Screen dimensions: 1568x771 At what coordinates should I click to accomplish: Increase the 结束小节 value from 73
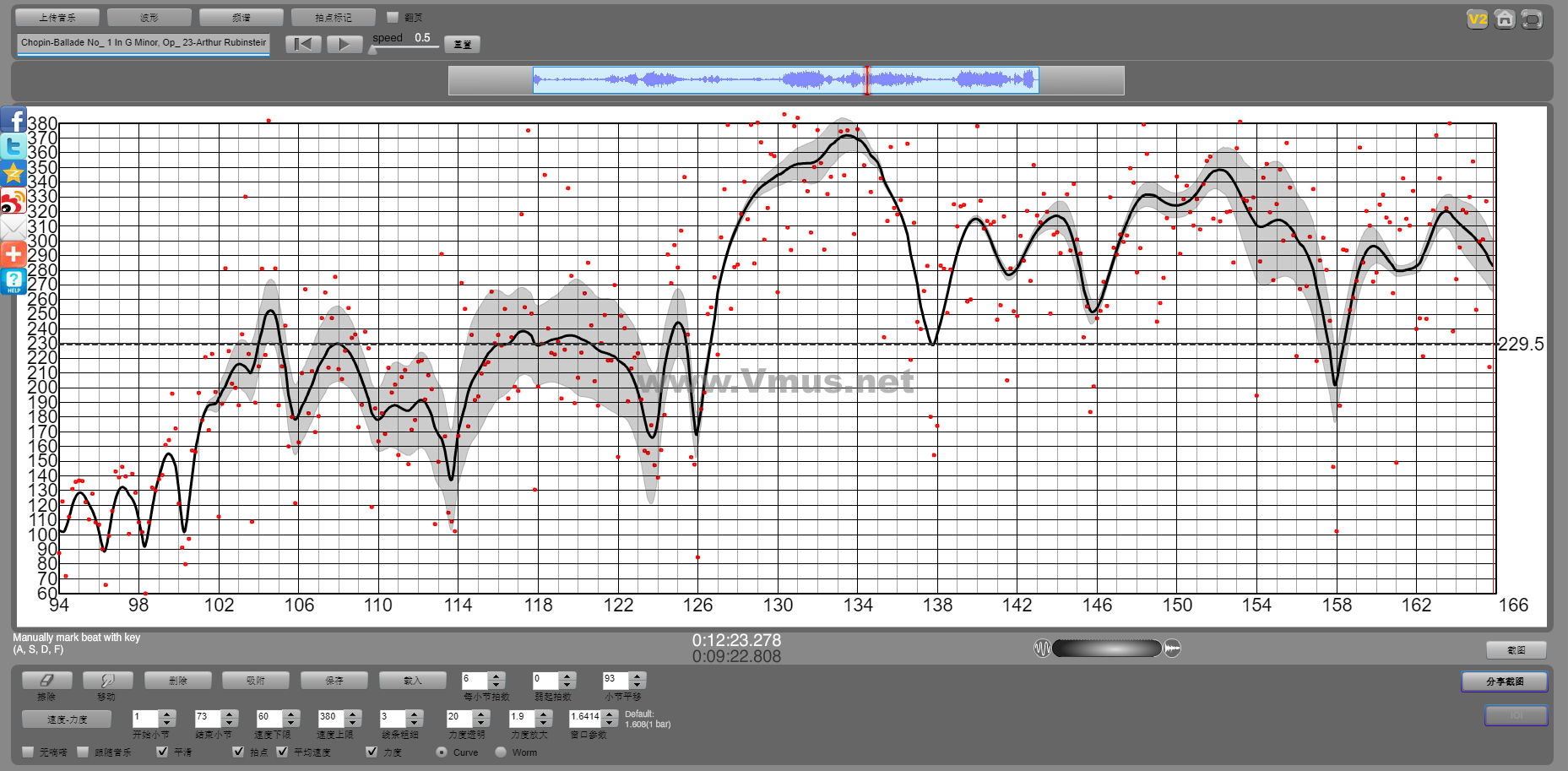(x=230, y=714)
